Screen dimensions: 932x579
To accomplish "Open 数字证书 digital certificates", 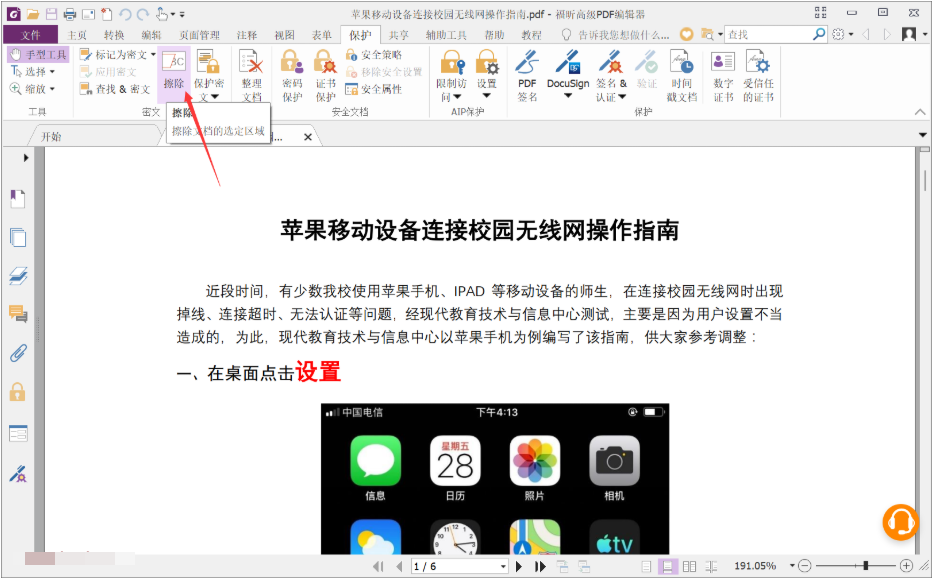I will tap(723, 75).
